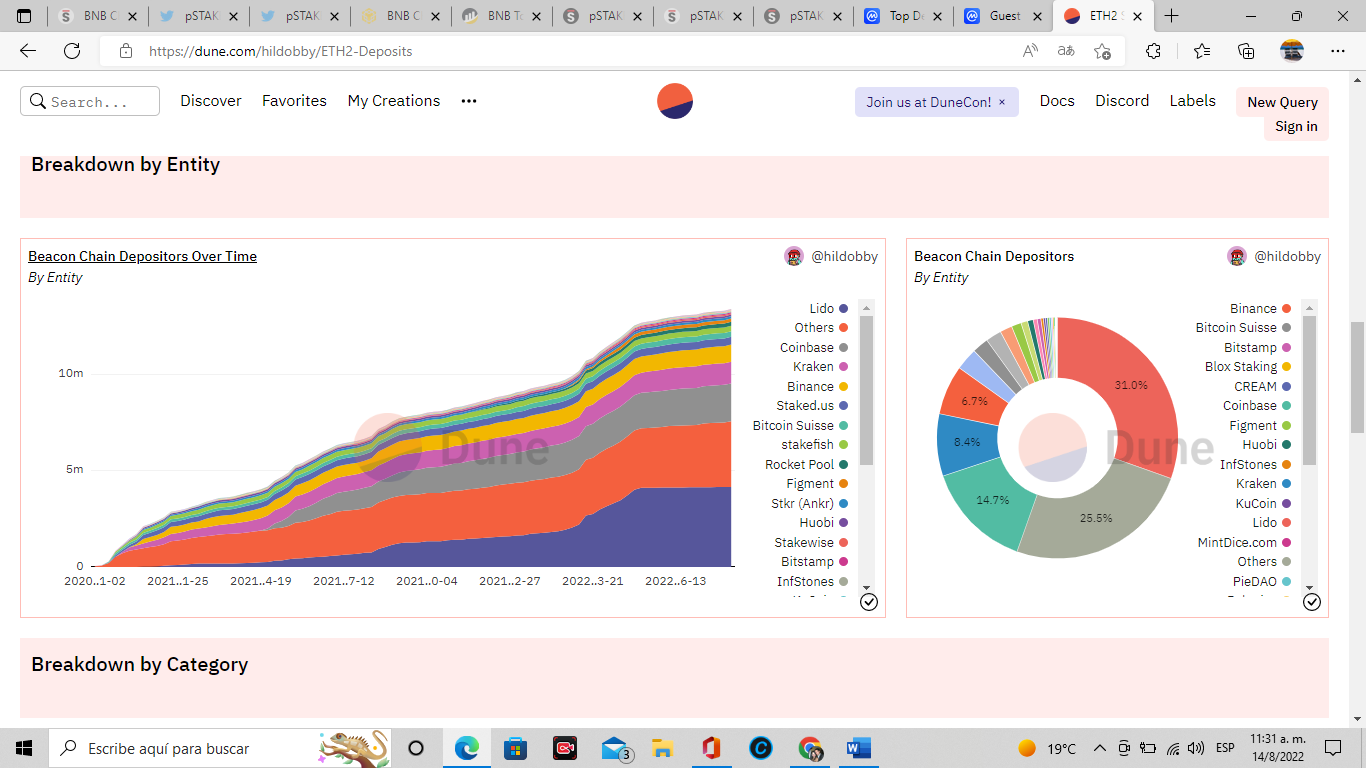This screenshot has height=768, width=1366.
Task: Open the Favorites list icon in toolbar
Action: (1202, 51)
